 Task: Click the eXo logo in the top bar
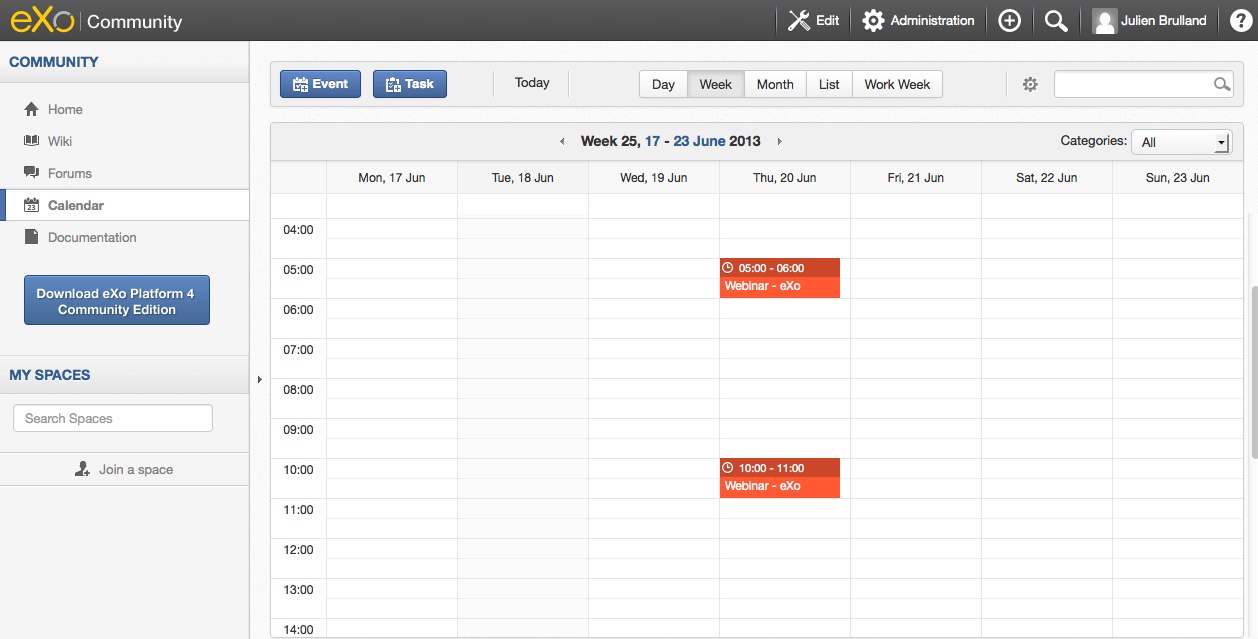42,20
